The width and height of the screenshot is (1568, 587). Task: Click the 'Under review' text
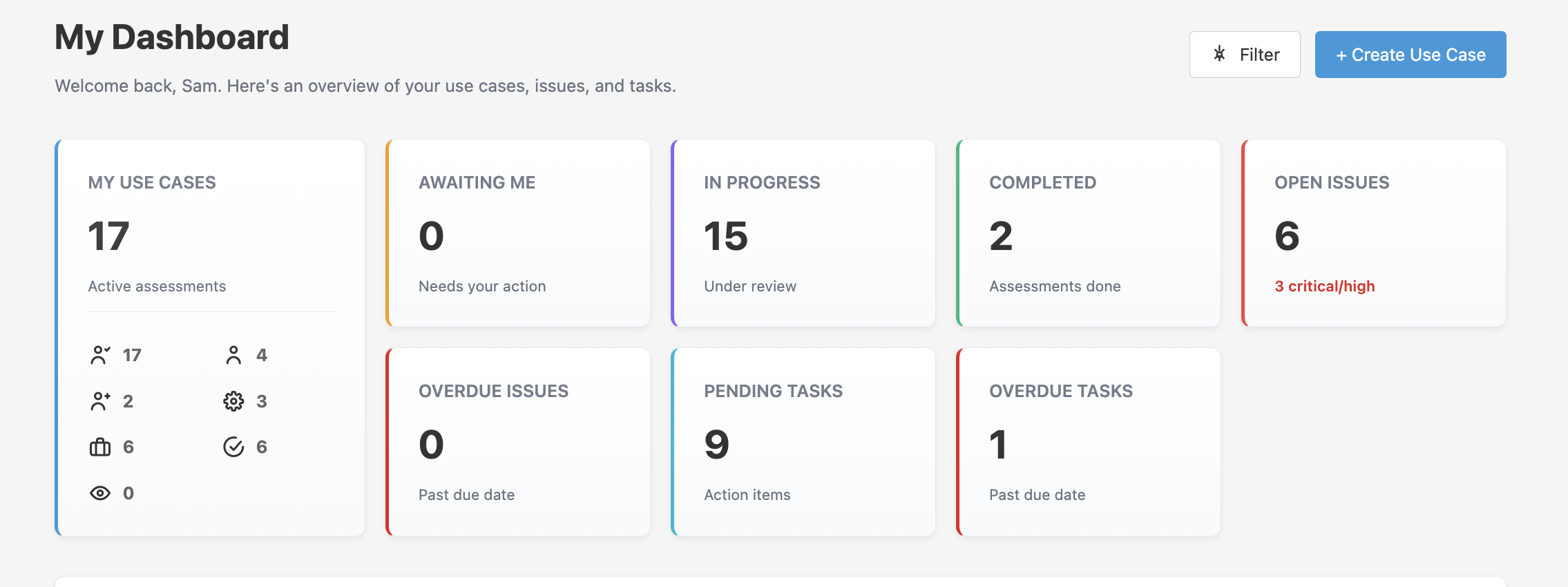coord(750,286)
